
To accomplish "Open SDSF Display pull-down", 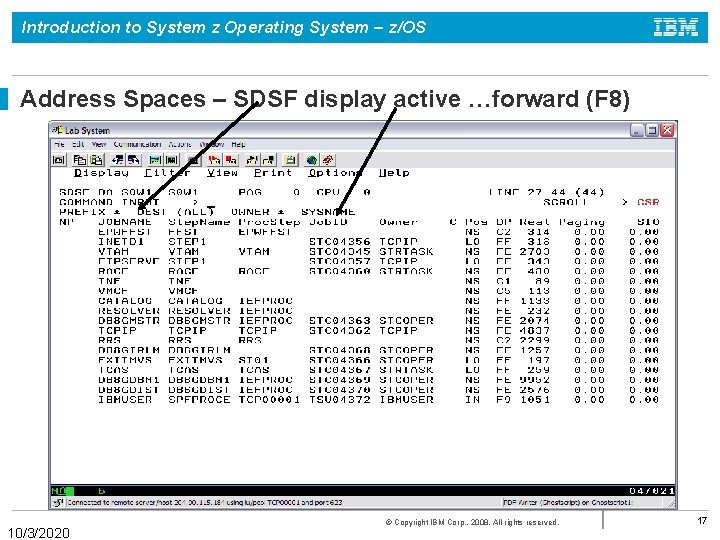I will [101, 173].
